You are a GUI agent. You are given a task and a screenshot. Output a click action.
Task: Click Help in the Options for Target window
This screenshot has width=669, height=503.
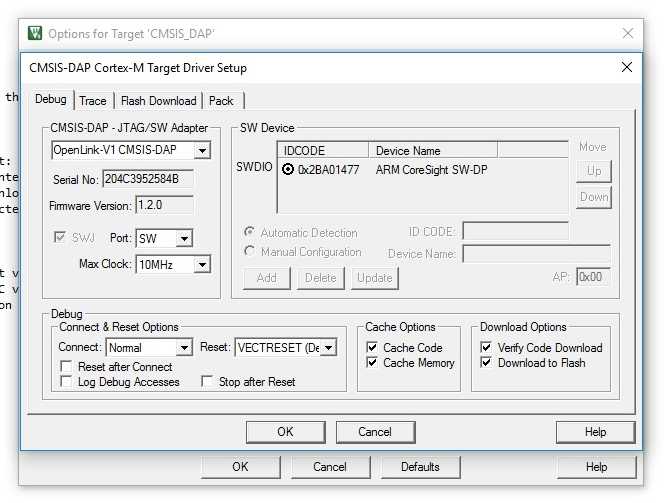click(x=596, y=467)
